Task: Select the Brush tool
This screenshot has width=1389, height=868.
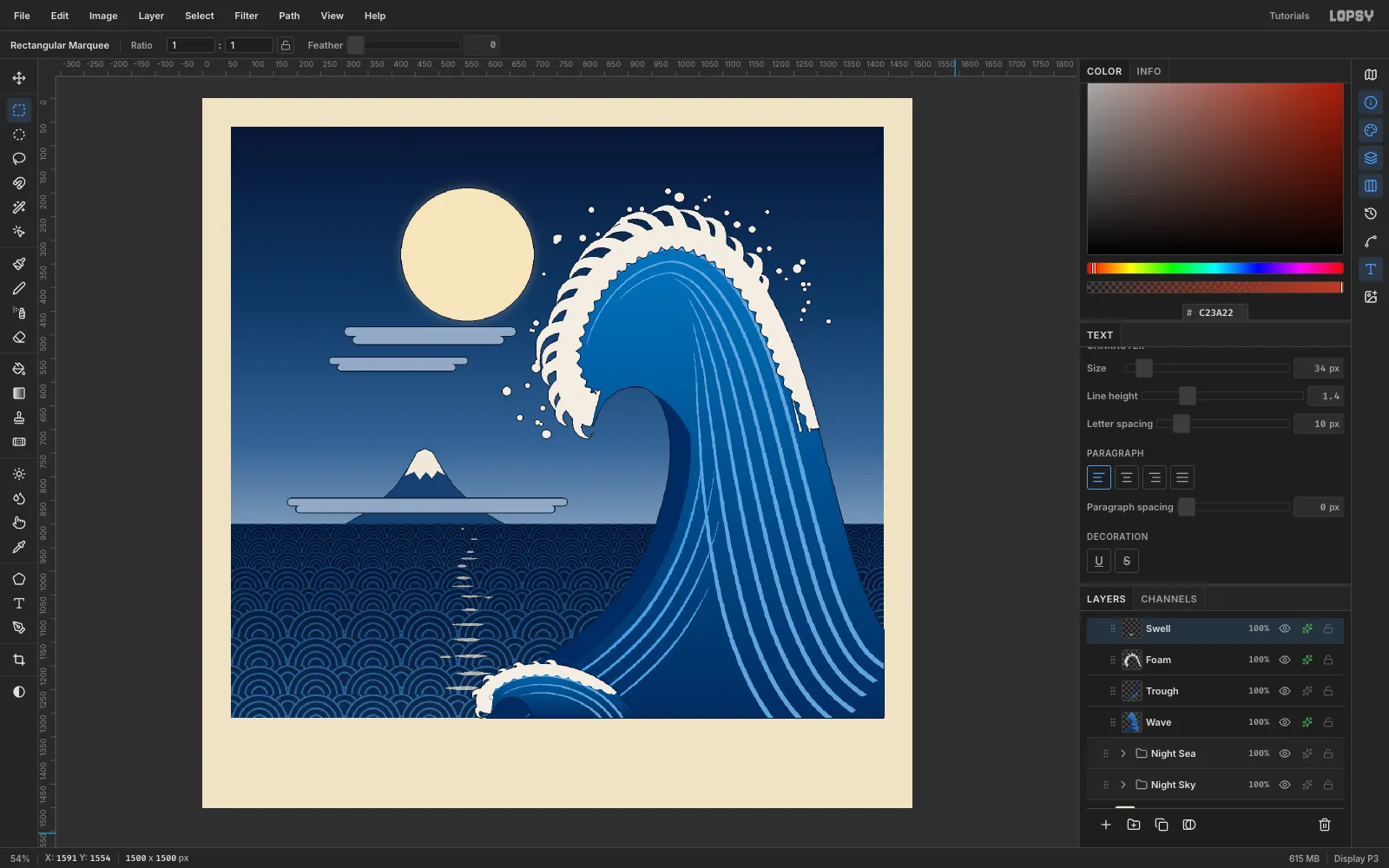Action: tap(19, 264)
